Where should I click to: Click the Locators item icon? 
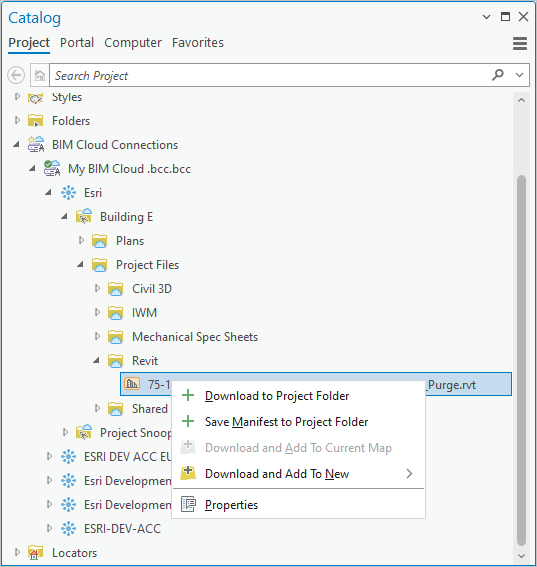(35, 553)
